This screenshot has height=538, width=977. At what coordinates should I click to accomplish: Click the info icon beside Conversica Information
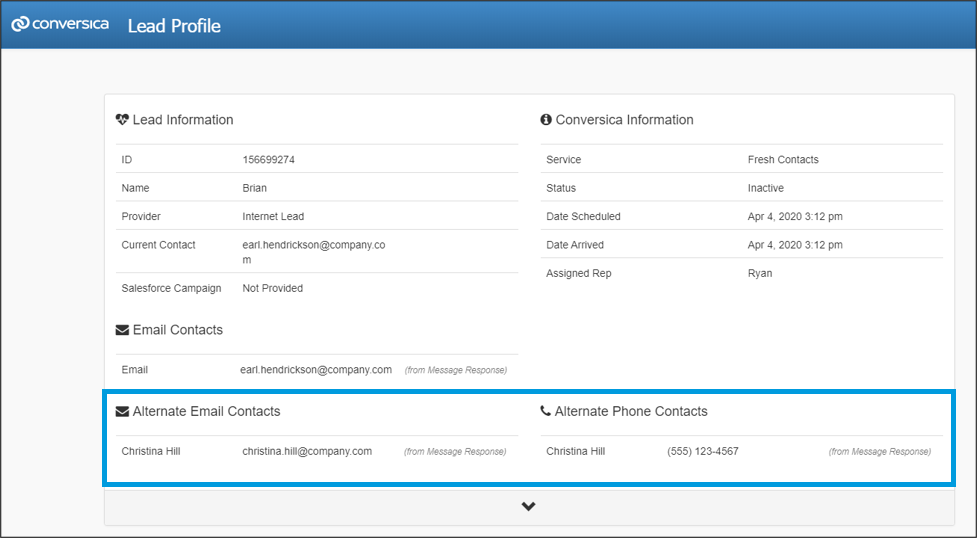coord(546,120)
